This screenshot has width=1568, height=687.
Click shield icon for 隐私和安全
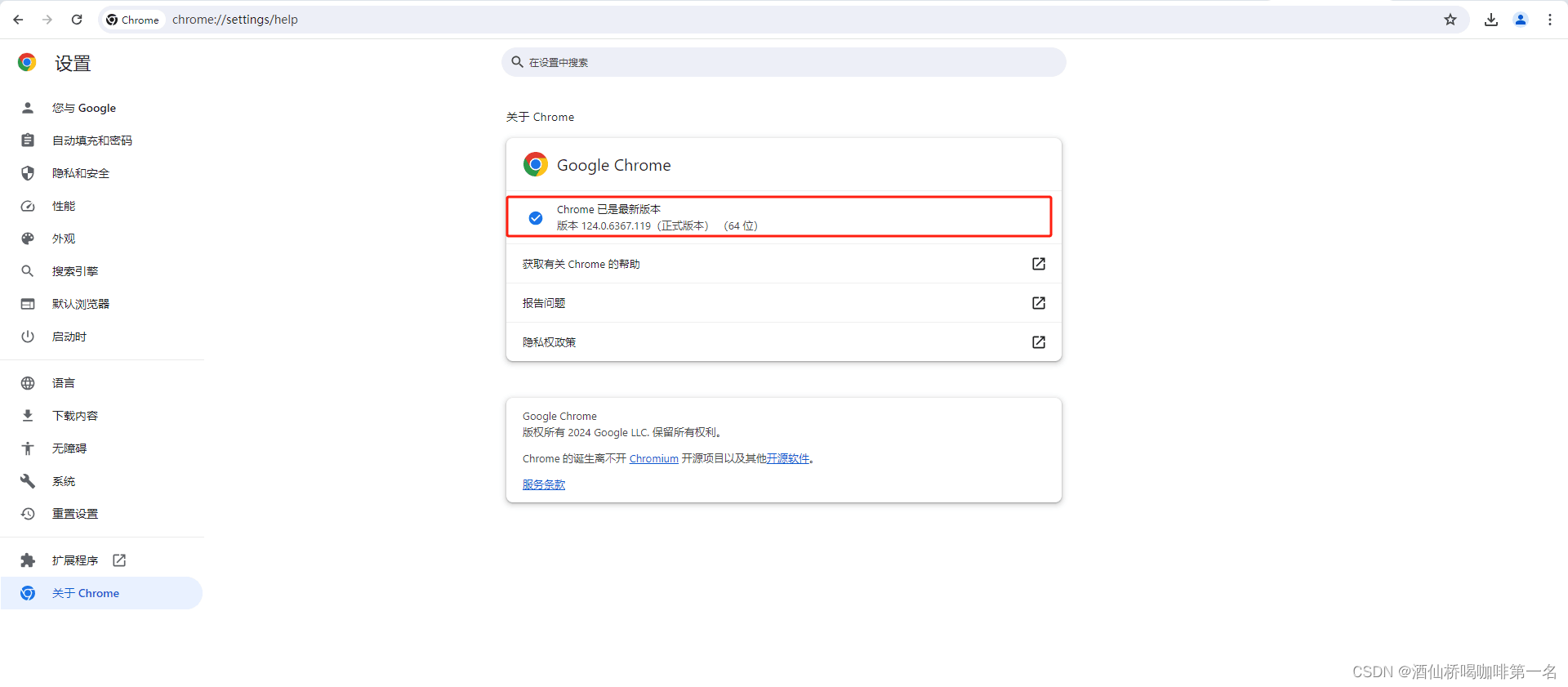(x=28, y=173)
